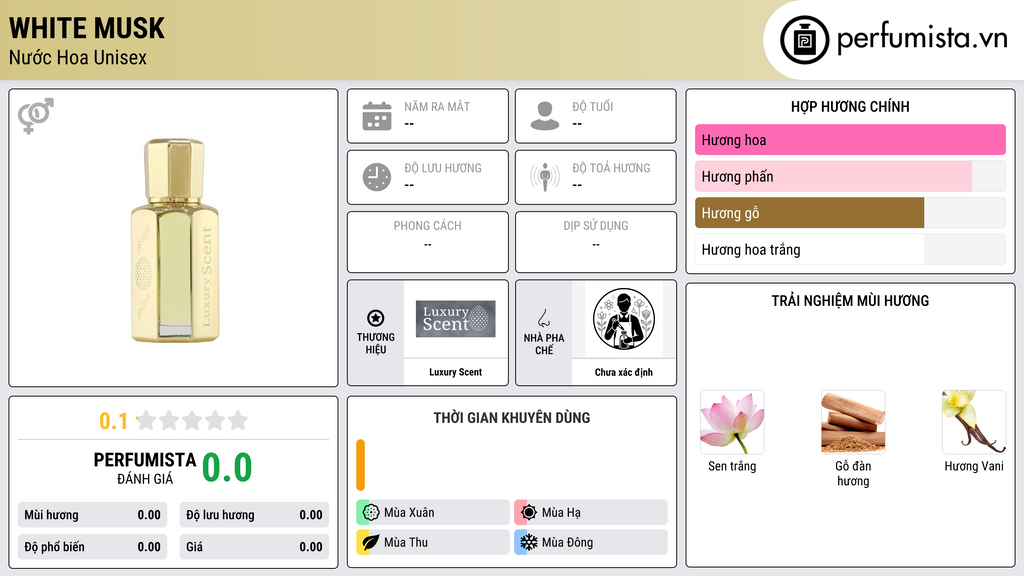
Task: Click the Hương hoa accord bar
Action: [850, 140]
